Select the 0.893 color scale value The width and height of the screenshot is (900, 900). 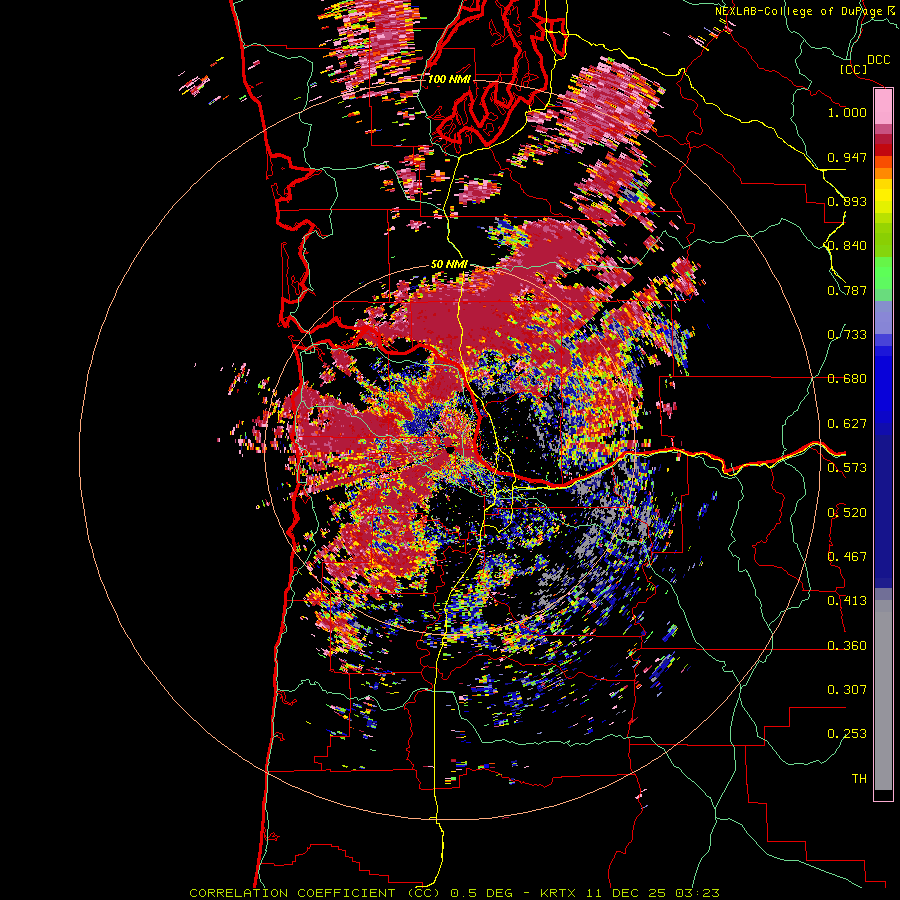(x=847, y=201)
